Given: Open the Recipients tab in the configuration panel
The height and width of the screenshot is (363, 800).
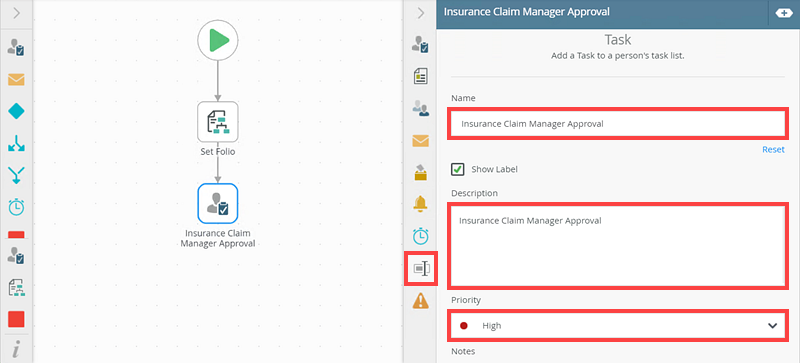Looking at the screenshot, I should coord(420,109).
